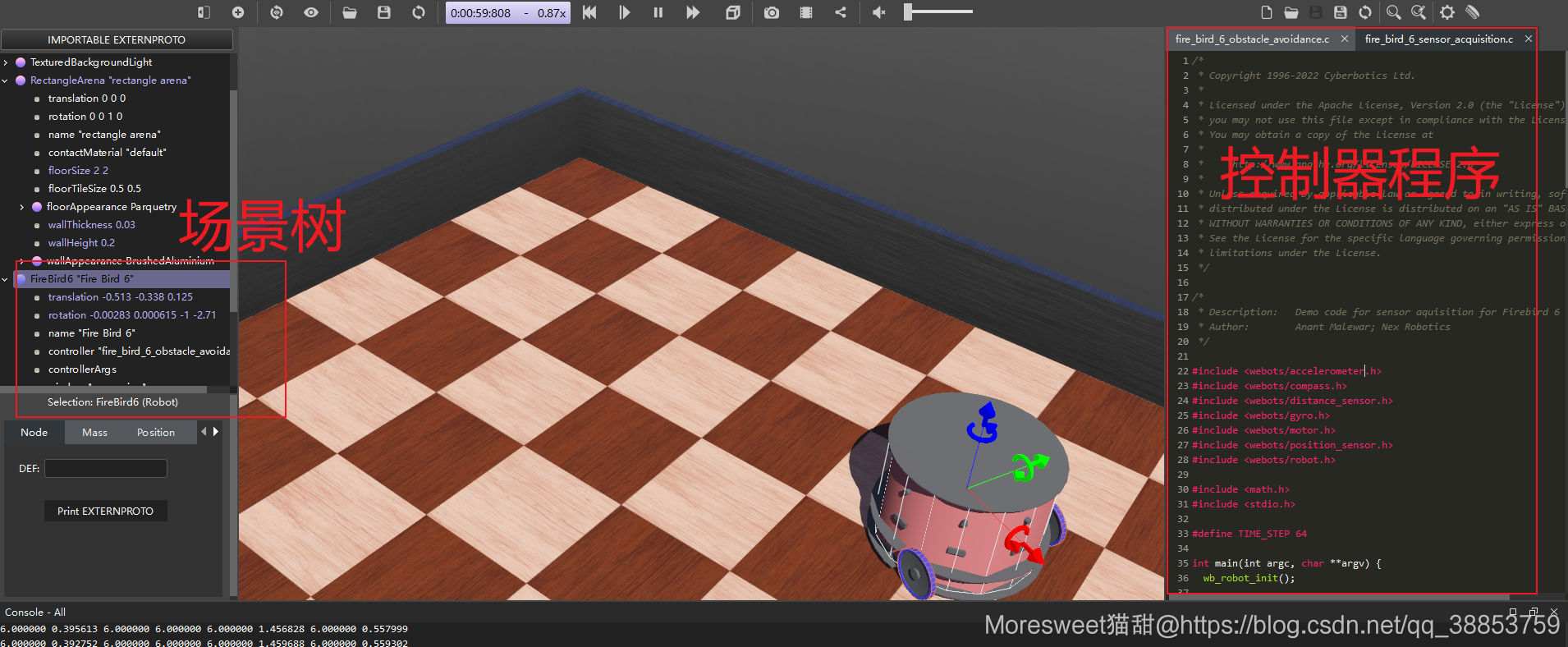1568x647 pixels.
Task: Collapse the FireBird6 robot node
Action: point(6,279)
